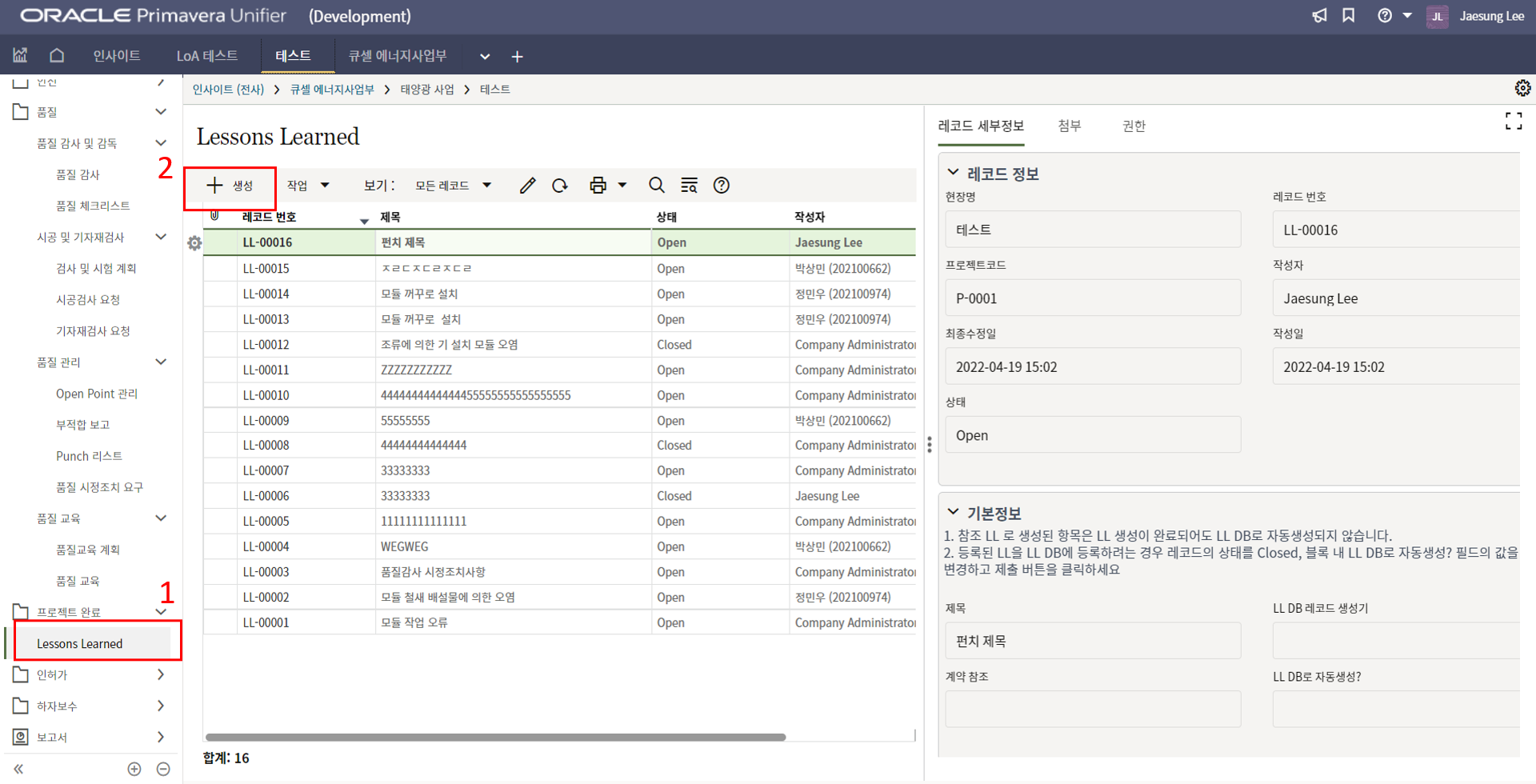Click the 태양광 사업 breadcrumb link
The width and height of the screenshot is (1536, 784).
click(427, 90)
